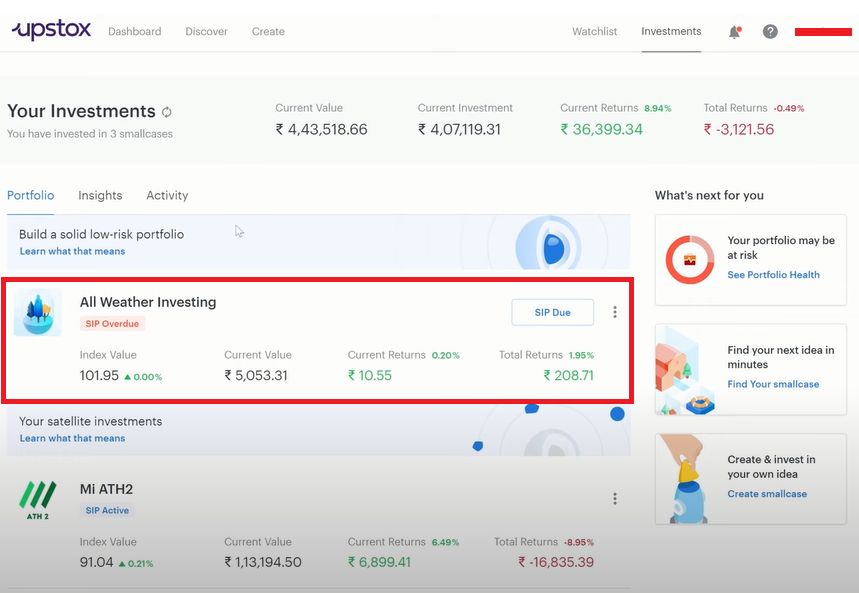Click Build a solid low-risk portfolio text
Image resolution: width=859 pixels, height=593 pixels.
tap(101, 235)
